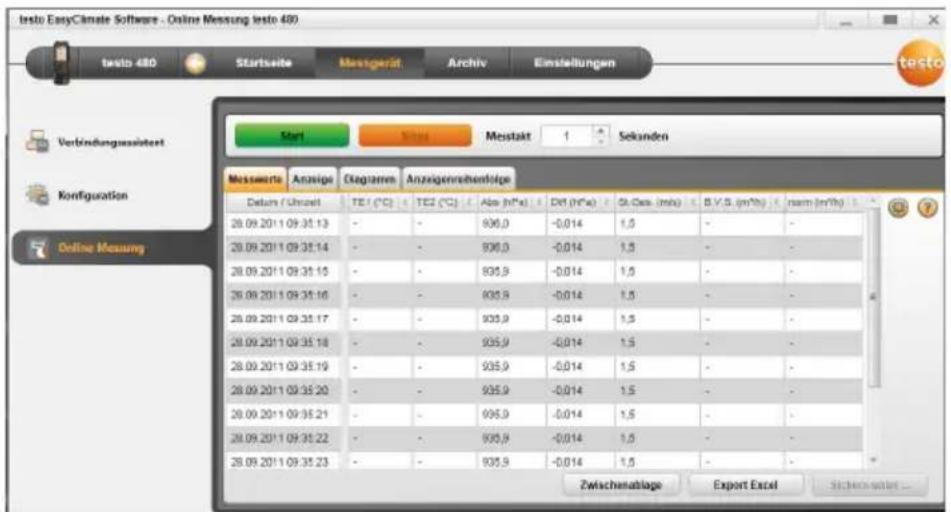
Task: Open the Einstellungen tab
Action: coord(574,63)
